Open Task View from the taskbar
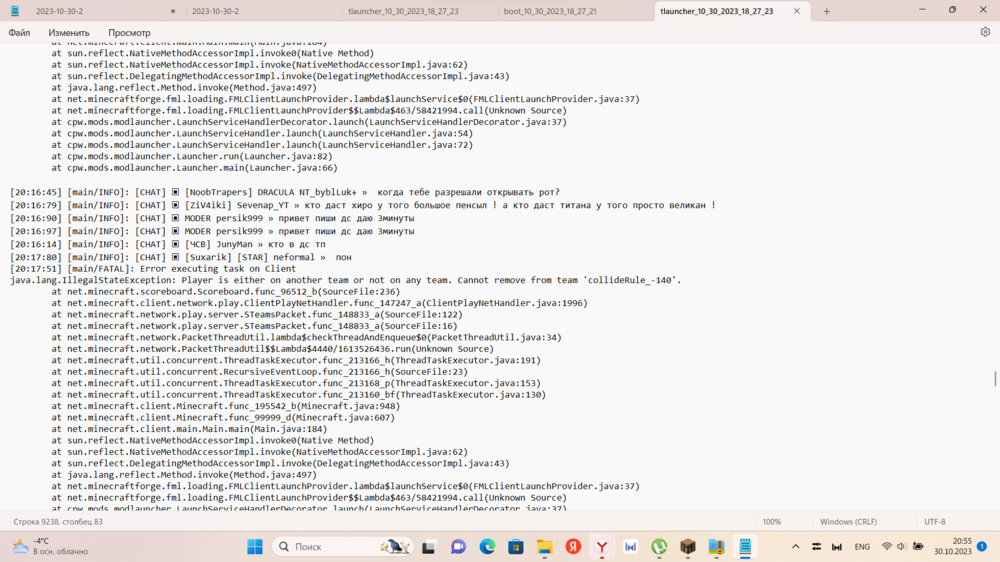Image resolution: width=1000 pixels, height=562 pixels. pos(429,547)
